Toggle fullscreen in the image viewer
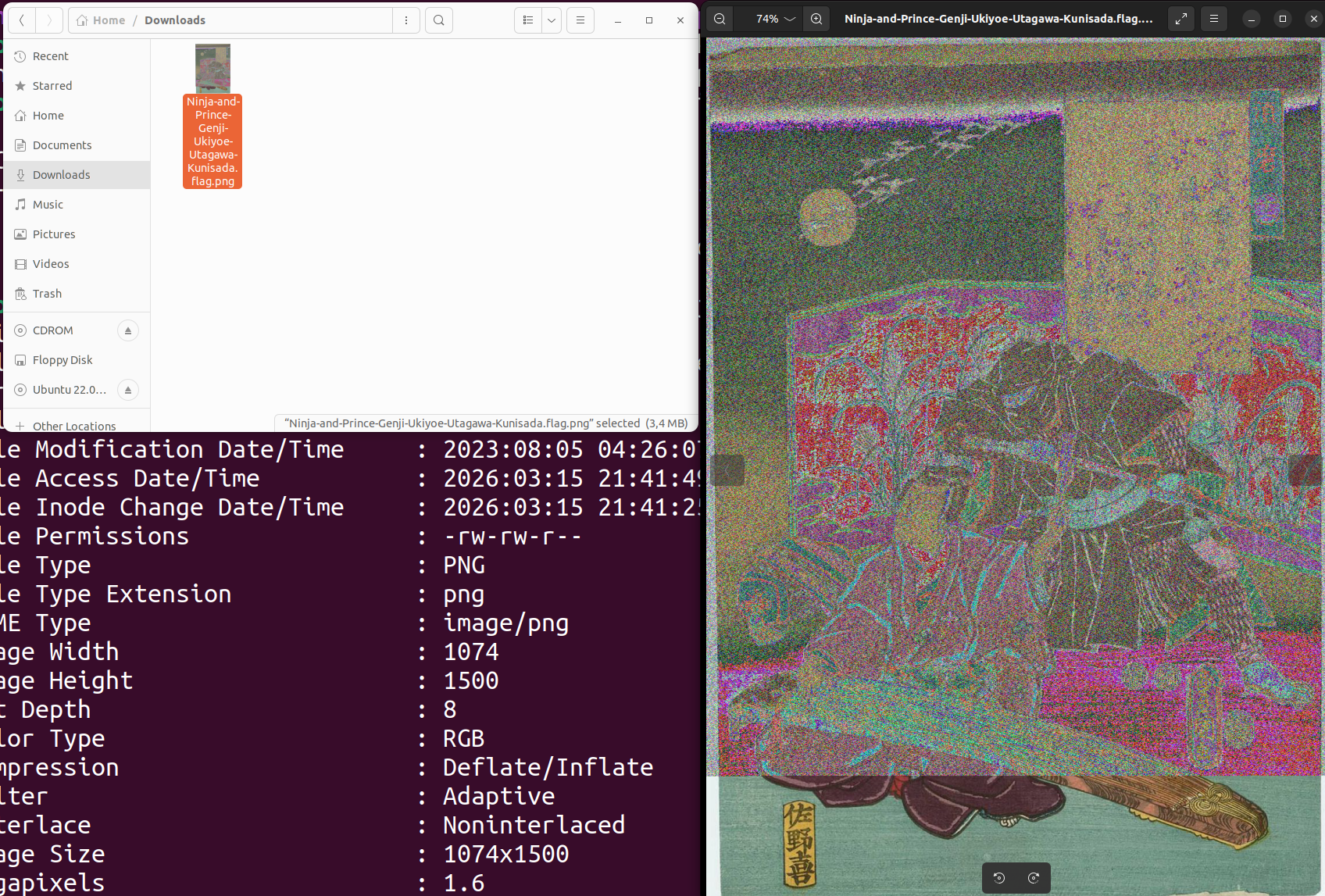The image size is (1325, 896). [x=1181, y=19]
